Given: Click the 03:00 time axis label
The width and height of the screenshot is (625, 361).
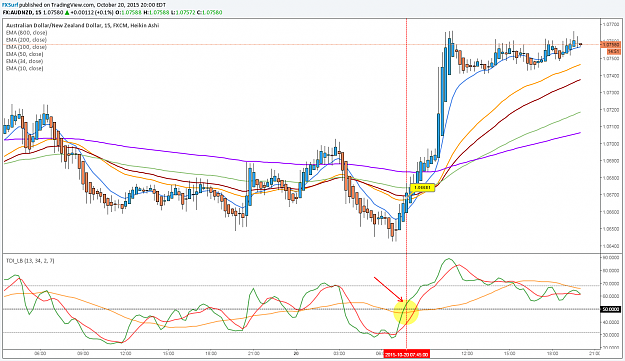Looking at the screenshot, I should click(x=339, y=353).
